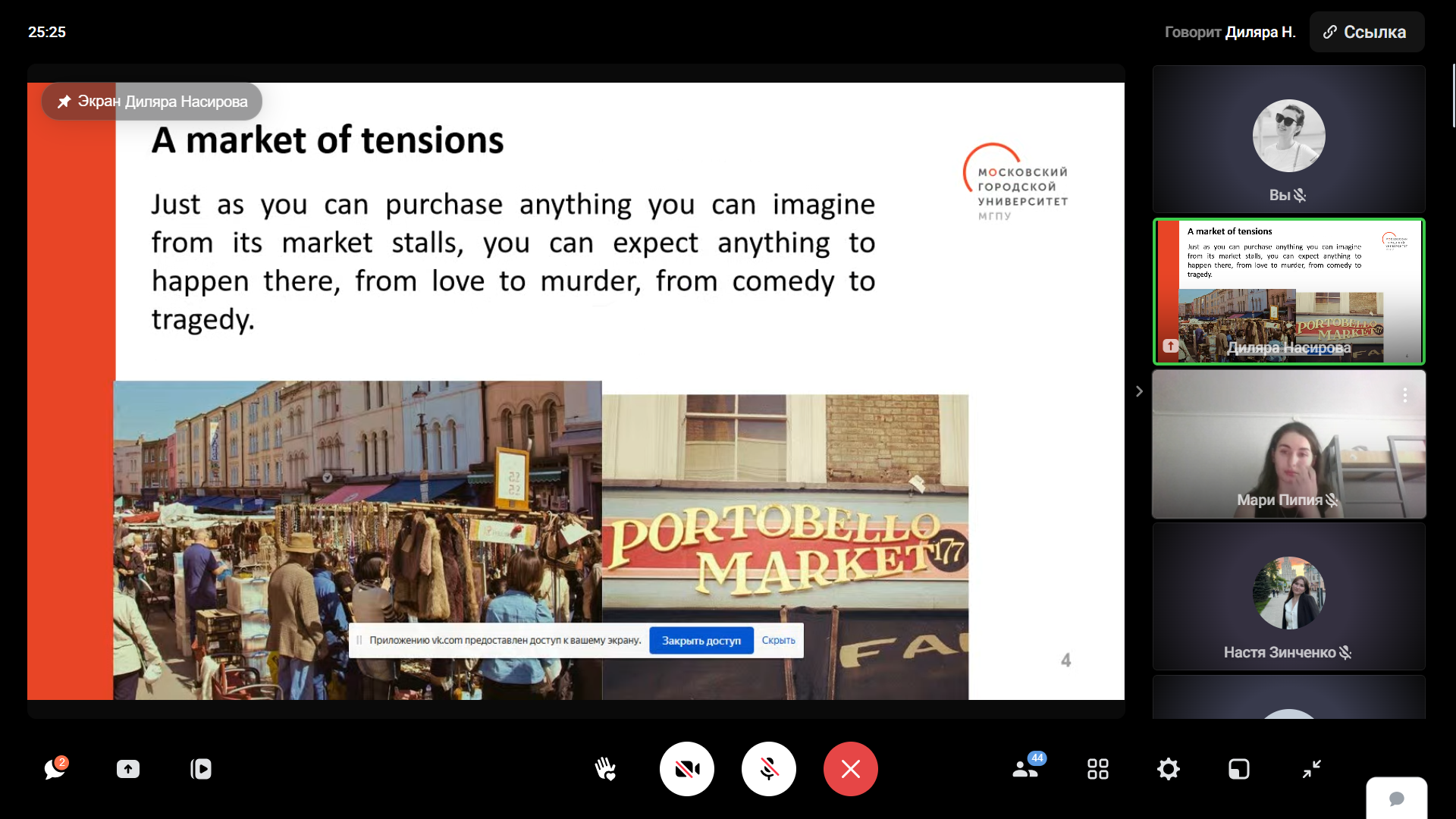This screenshot has width=1456, height=819.
Task: Click the screen share indicator on Диляра's thumbnail
Action: coord(1171,346)
